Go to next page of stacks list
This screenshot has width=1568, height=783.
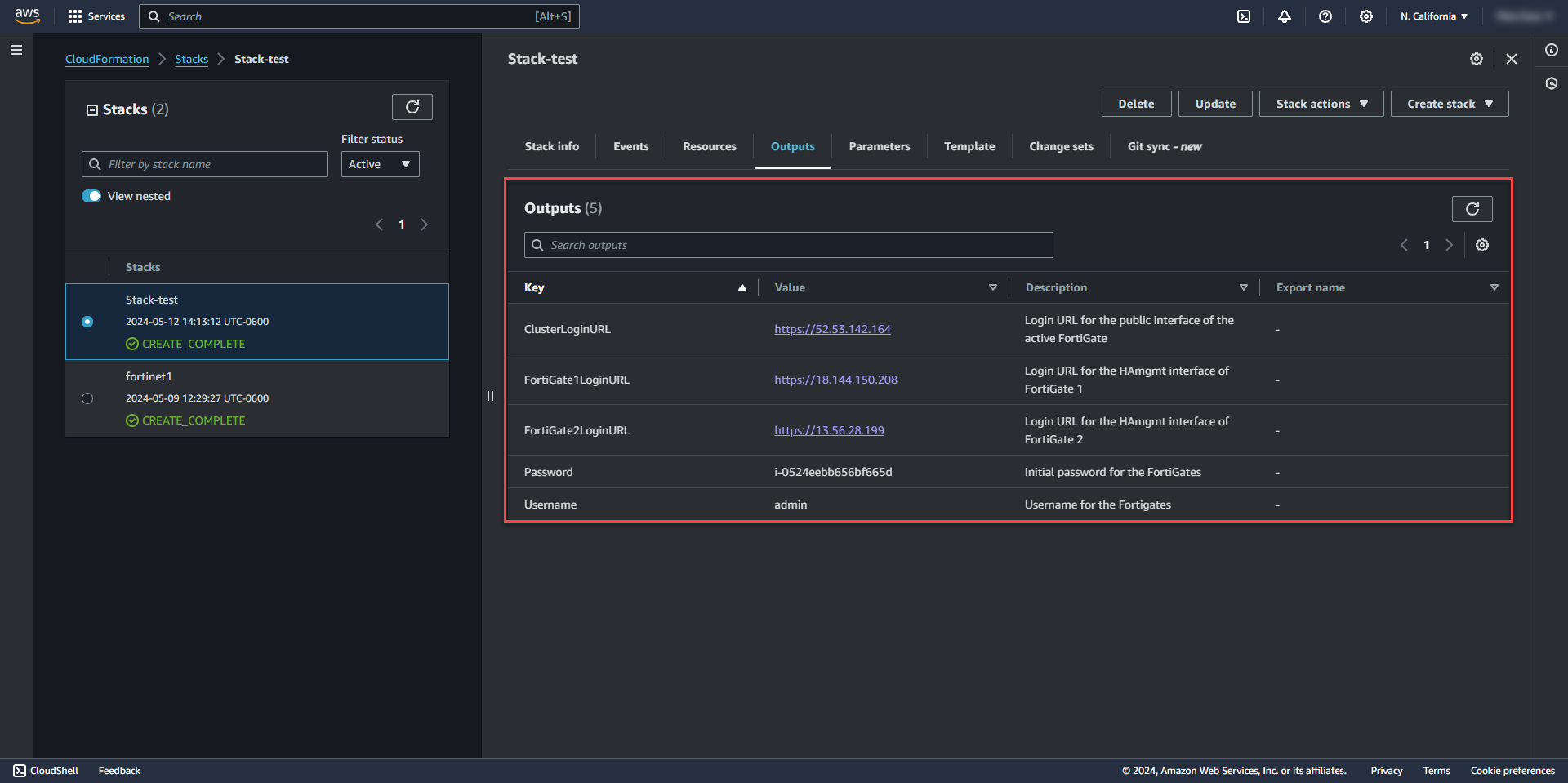(424, 225)
